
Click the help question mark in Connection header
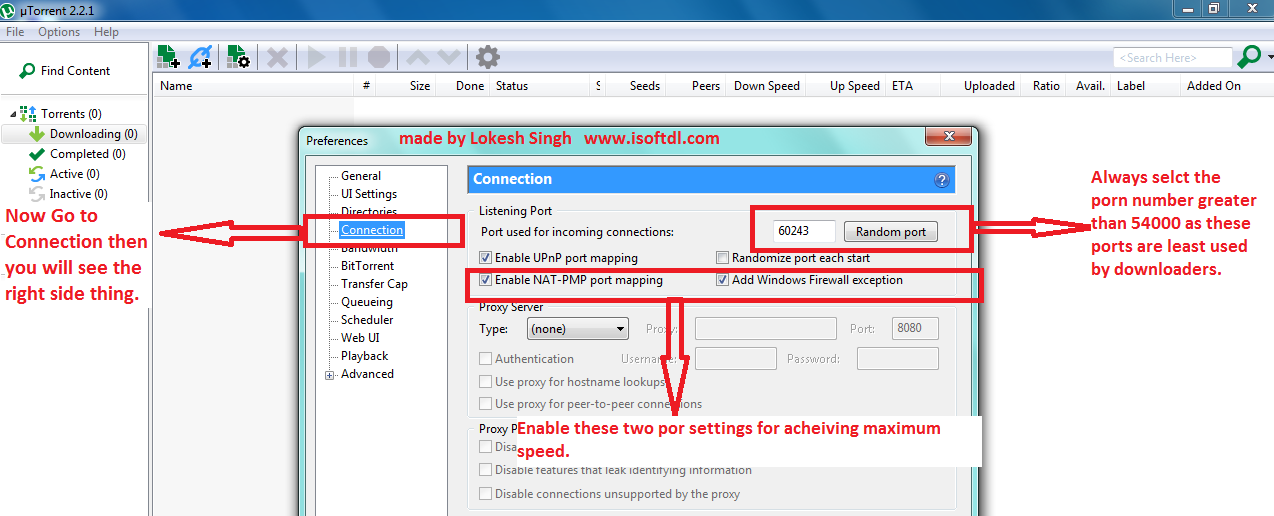click(x=941, y=180)
